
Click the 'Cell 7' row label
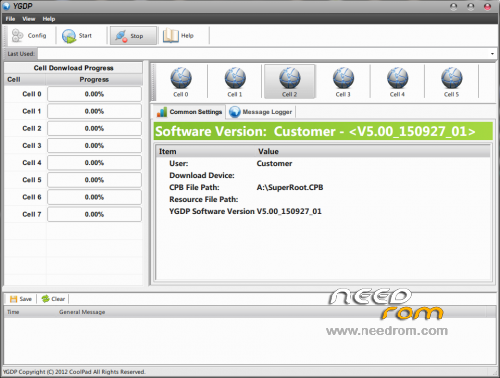(x=32, y=214)
